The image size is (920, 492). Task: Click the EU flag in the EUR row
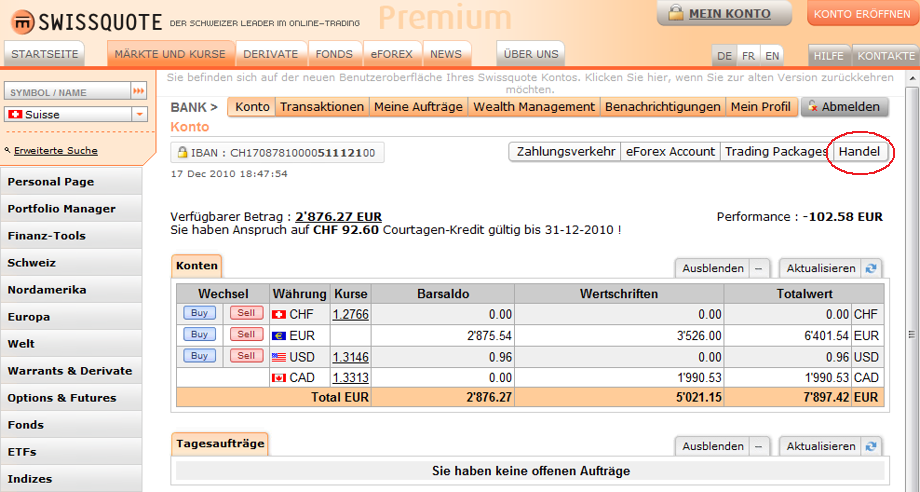[279, 336]
